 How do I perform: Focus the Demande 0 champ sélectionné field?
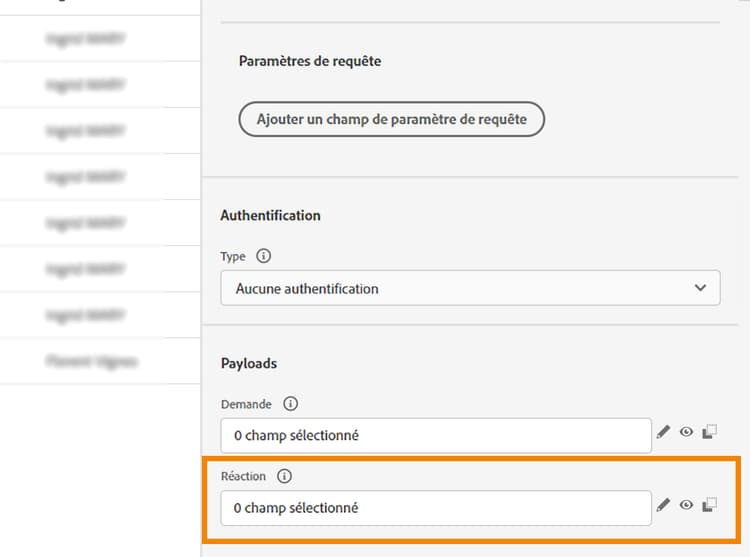click(436, 436)
